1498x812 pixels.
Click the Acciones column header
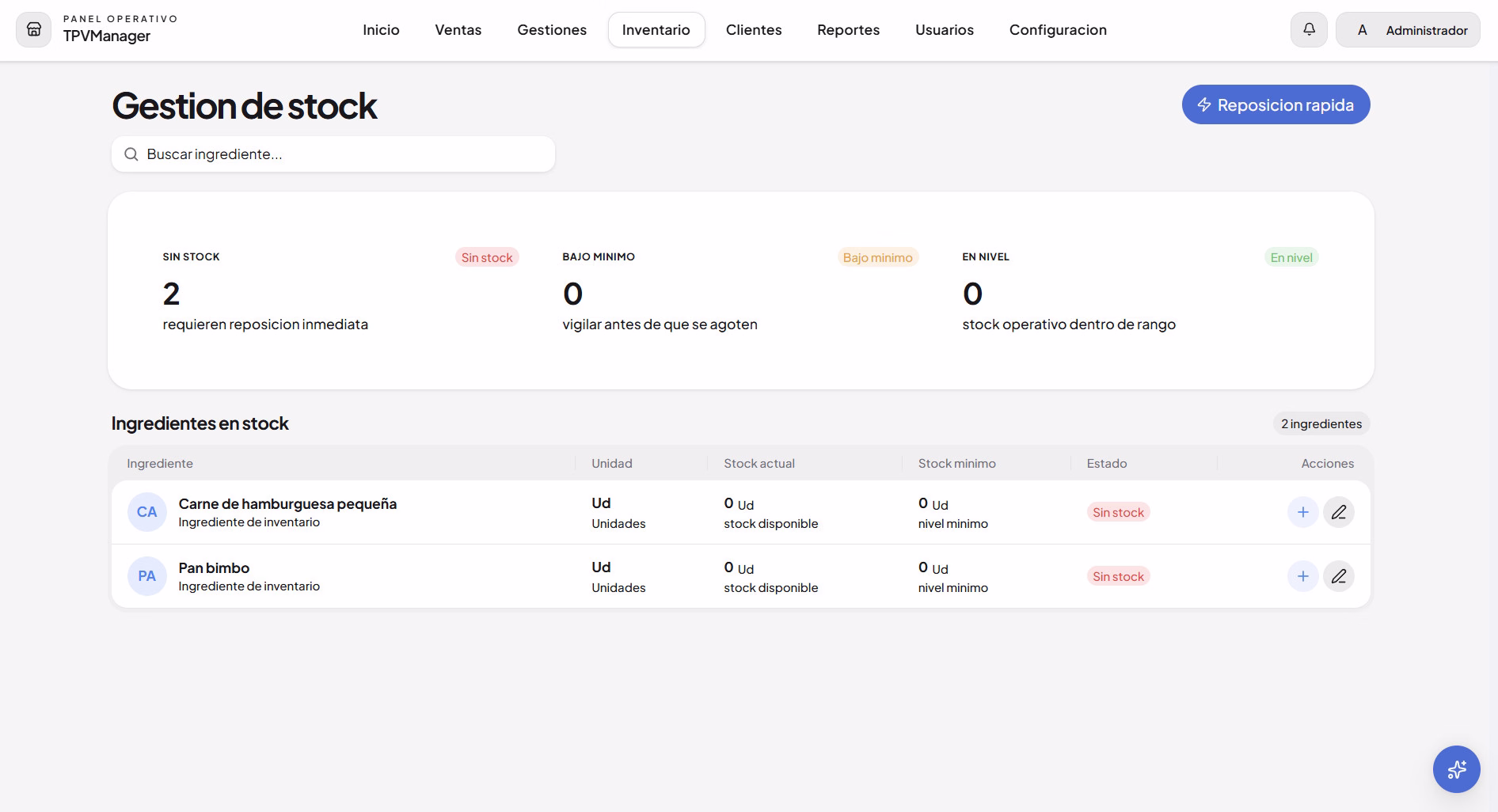[1328, 463]
